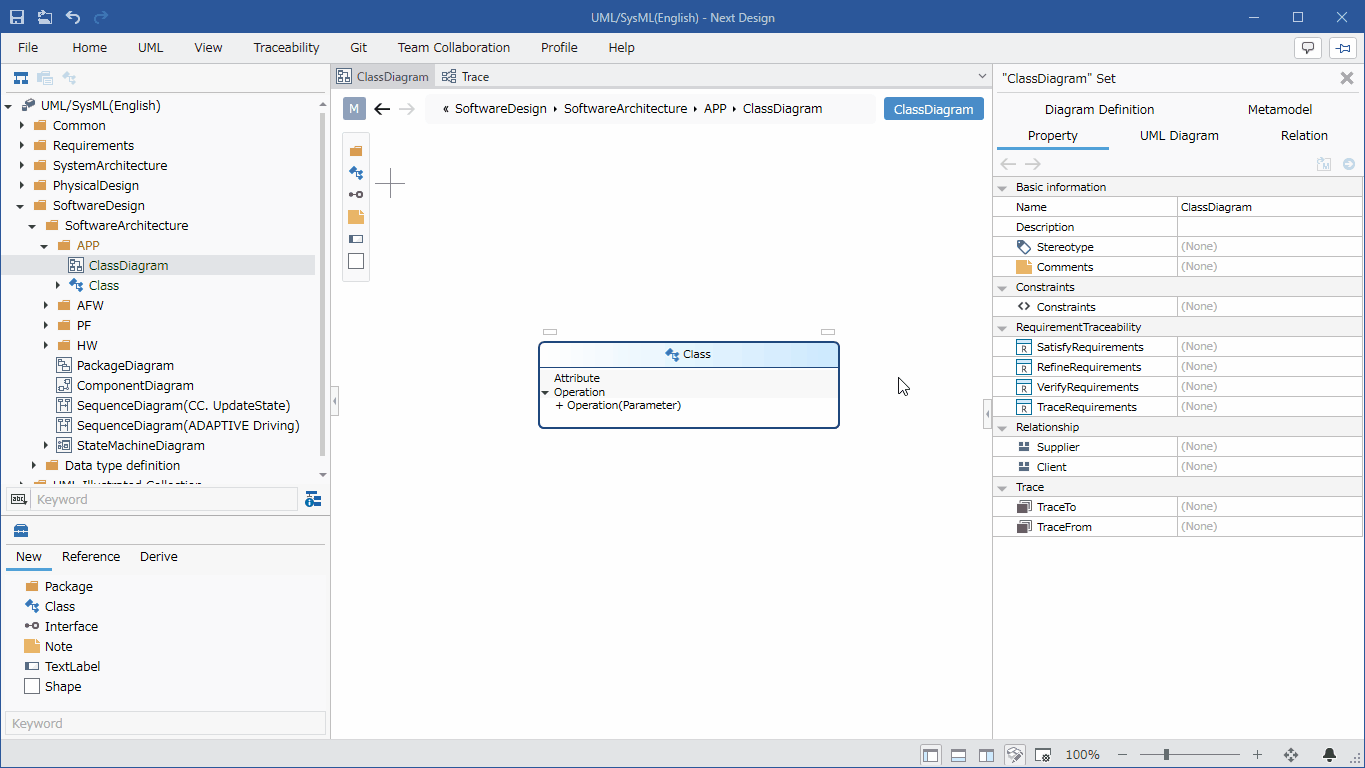Click the SatisfyRequirements property row
The height and width of the screenshot is (768, 1365).
tap(1177, 347)
